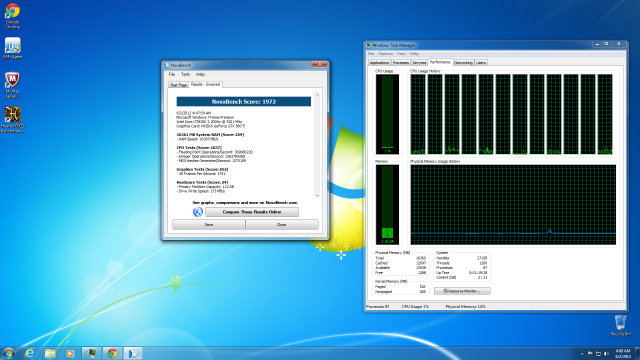Image resolution: width=640 pixels, height=360 pixels.
Task: Switch to NovaBench Start Page tab
Action: click(178, 85)
